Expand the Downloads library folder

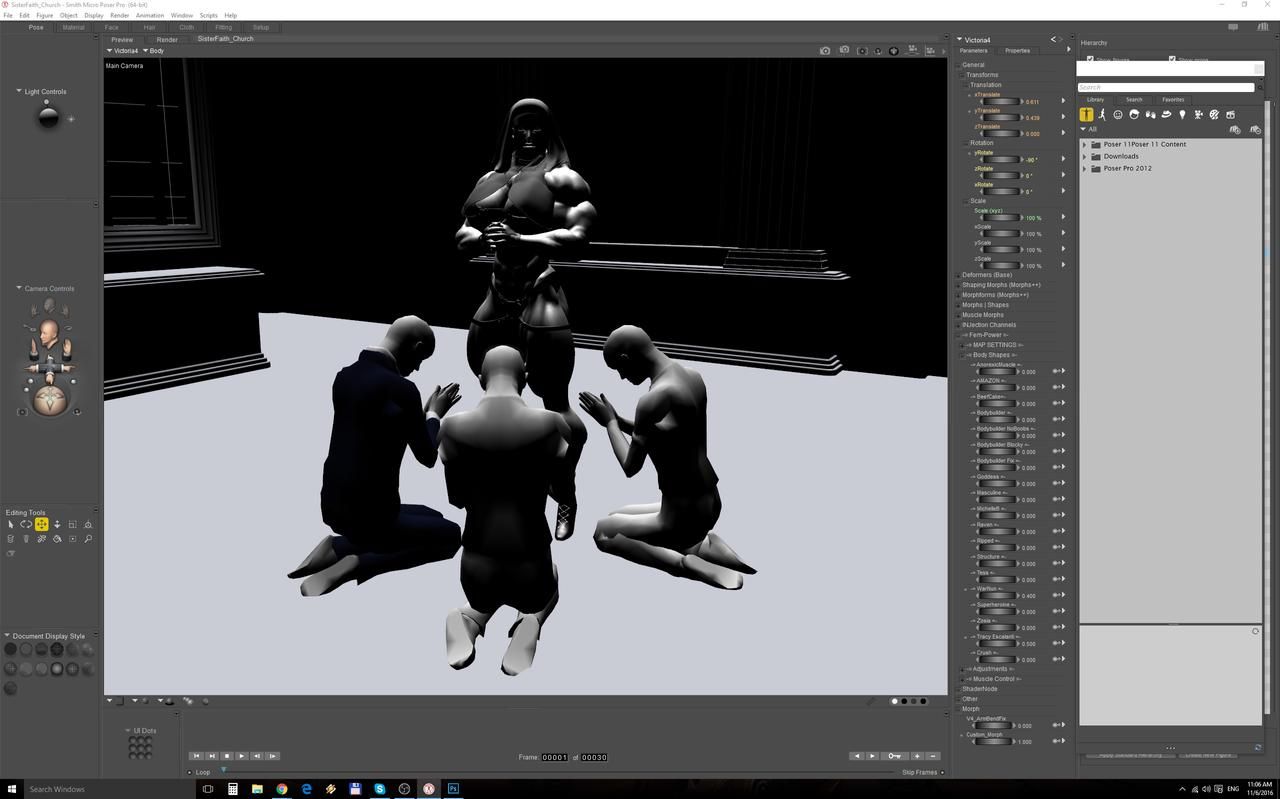click(1085, 156)
